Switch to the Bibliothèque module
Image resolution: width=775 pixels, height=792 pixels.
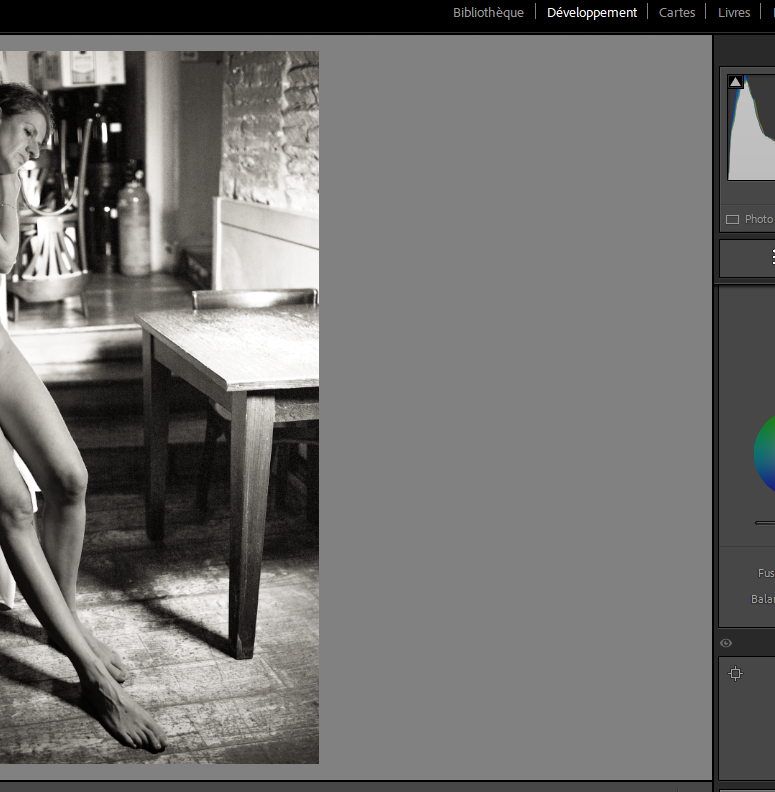[488, 13]
